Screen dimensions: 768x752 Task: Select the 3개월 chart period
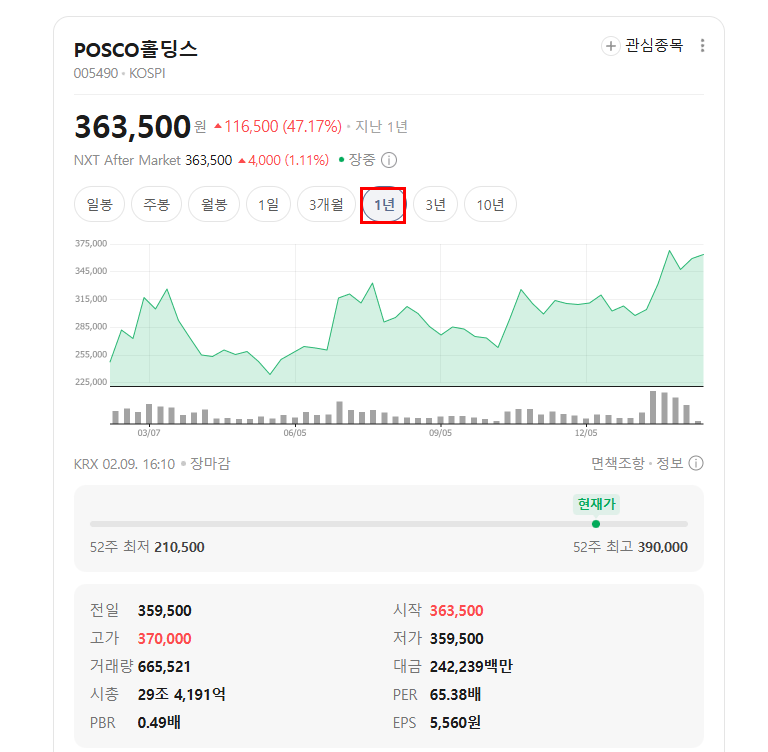[326, 204]
